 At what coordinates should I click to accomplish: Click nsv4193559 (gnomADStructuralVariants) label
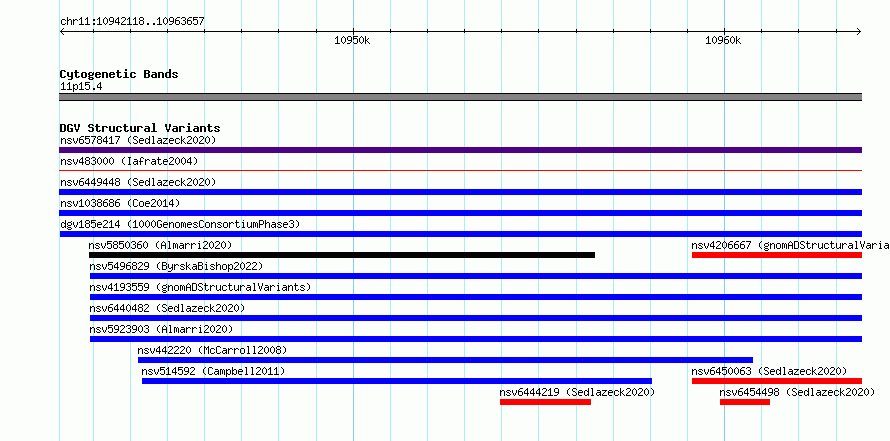coord(200,287)
